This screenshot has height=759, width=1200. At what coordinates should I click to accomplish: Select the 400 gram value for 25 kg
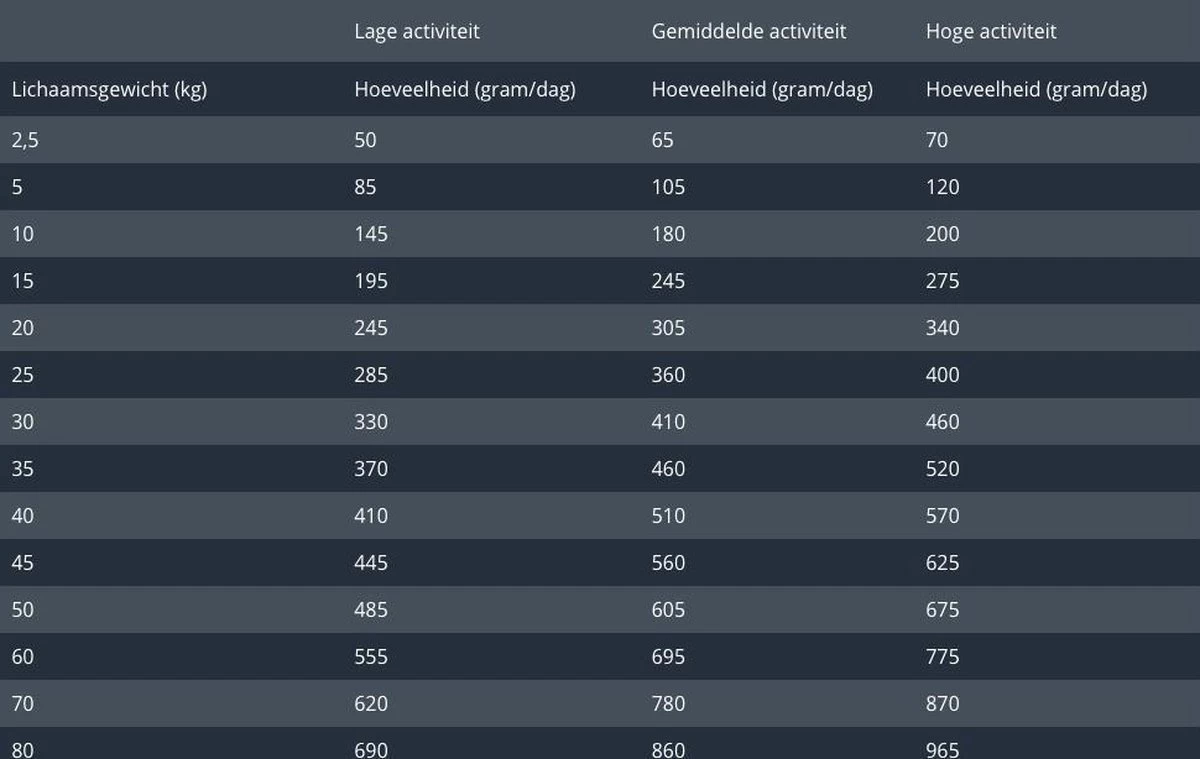(942, 375)
